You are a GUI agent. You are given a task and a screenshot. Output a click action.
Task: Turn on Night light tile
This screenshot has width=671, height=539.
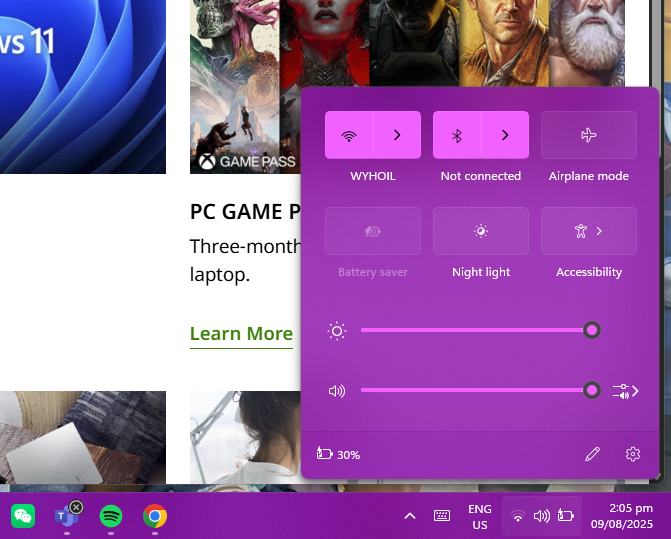(481, 231)
